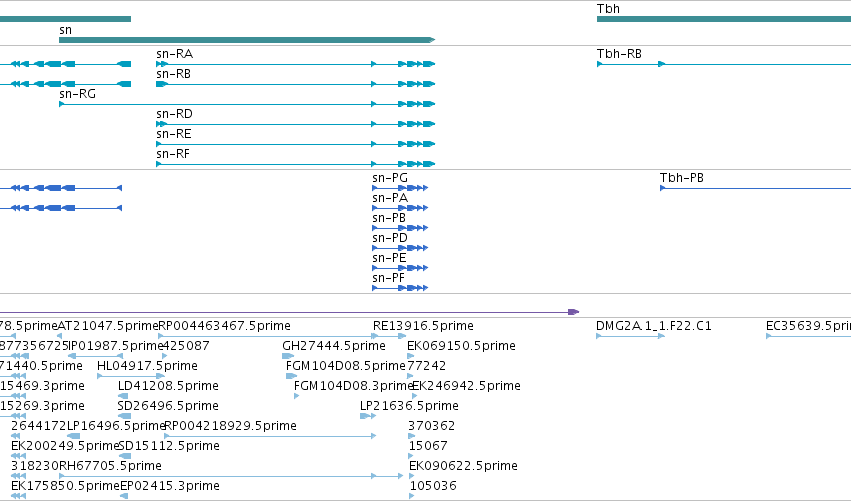Click the 425087 feature label

(187, 346)
